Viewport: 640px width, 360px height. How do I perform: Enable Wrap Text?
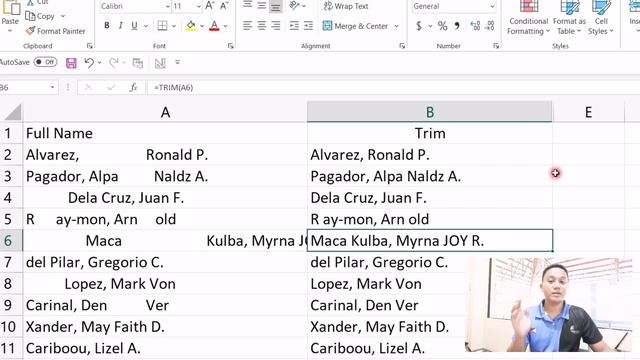coord(346,6)
